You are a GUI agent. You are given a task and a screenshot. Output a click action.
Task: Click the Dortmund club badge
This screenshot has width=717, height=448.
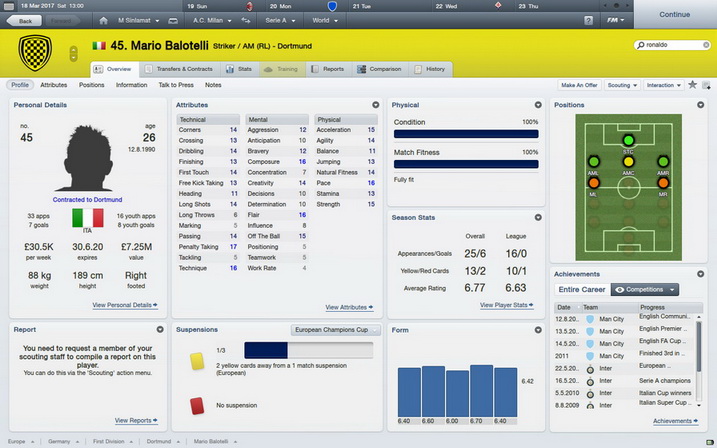(35, 53)
